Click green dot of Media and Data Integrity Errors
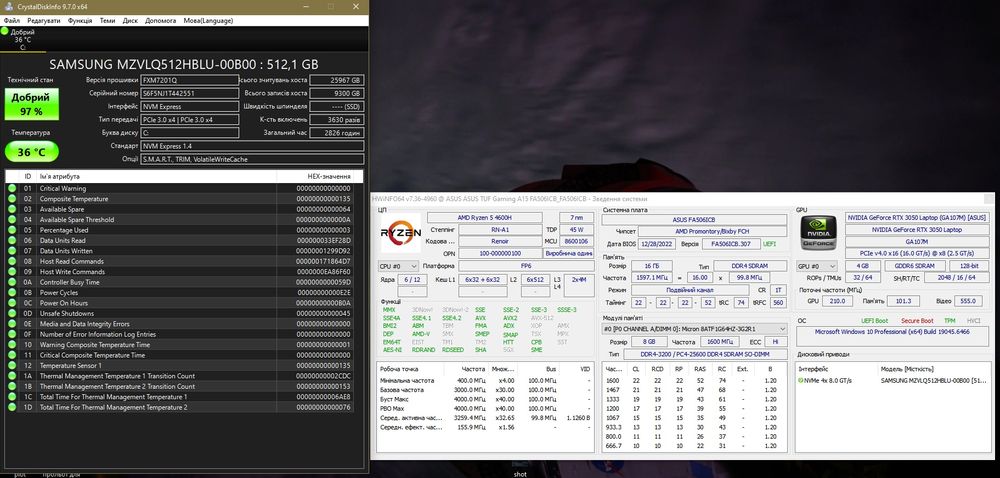This screenshot has width=1000, height=478. pos(11,324)
